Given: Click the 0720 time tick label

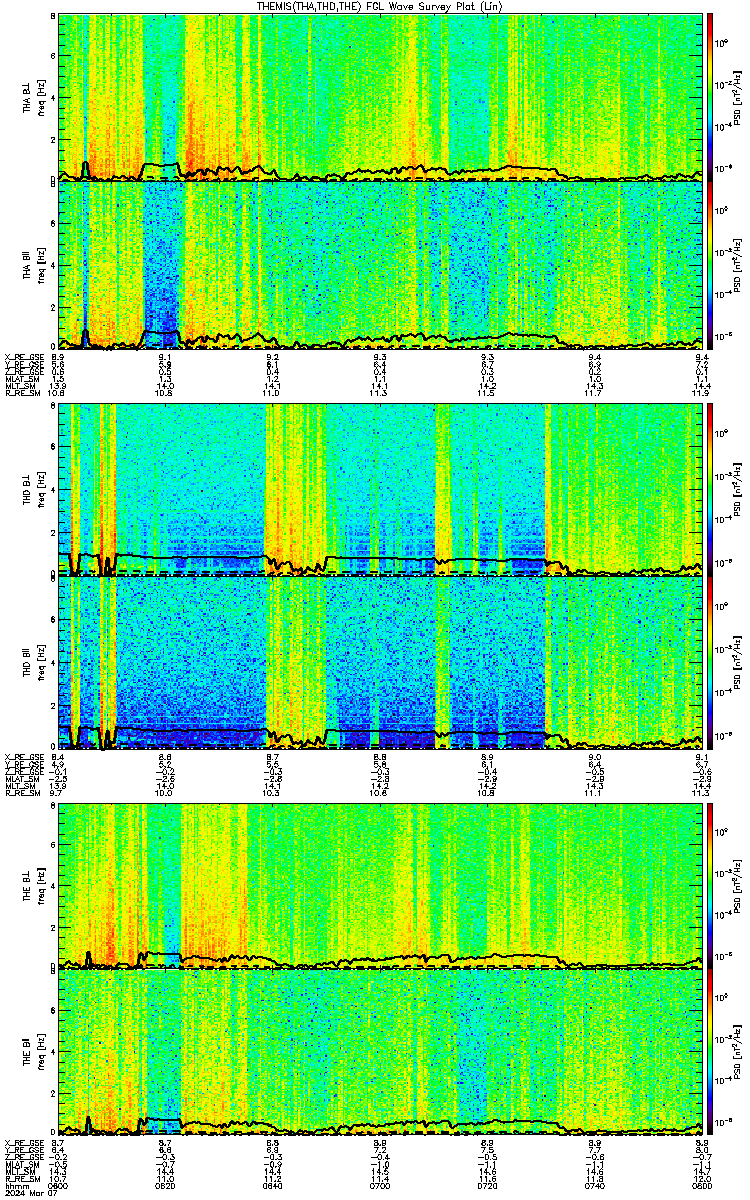Looking at the screenshot, I should point(488,1185).
